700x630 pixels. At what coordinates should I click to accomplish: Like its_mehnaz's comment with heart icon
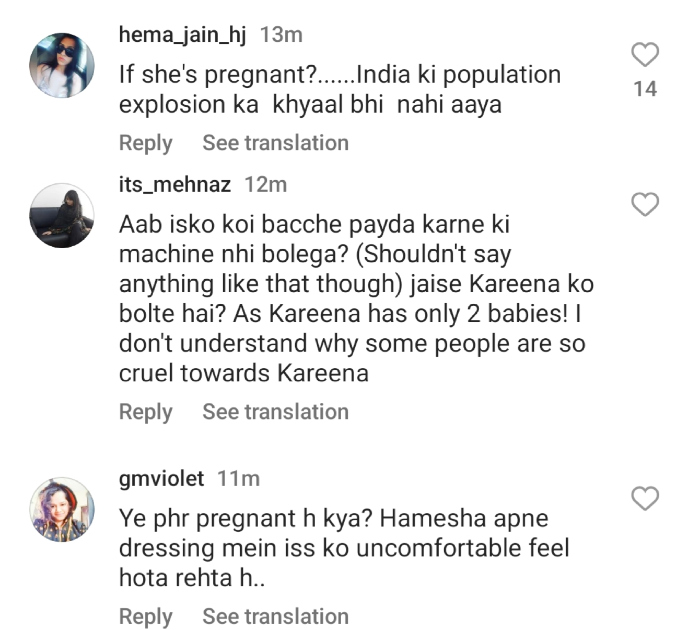tap(646, 205)
